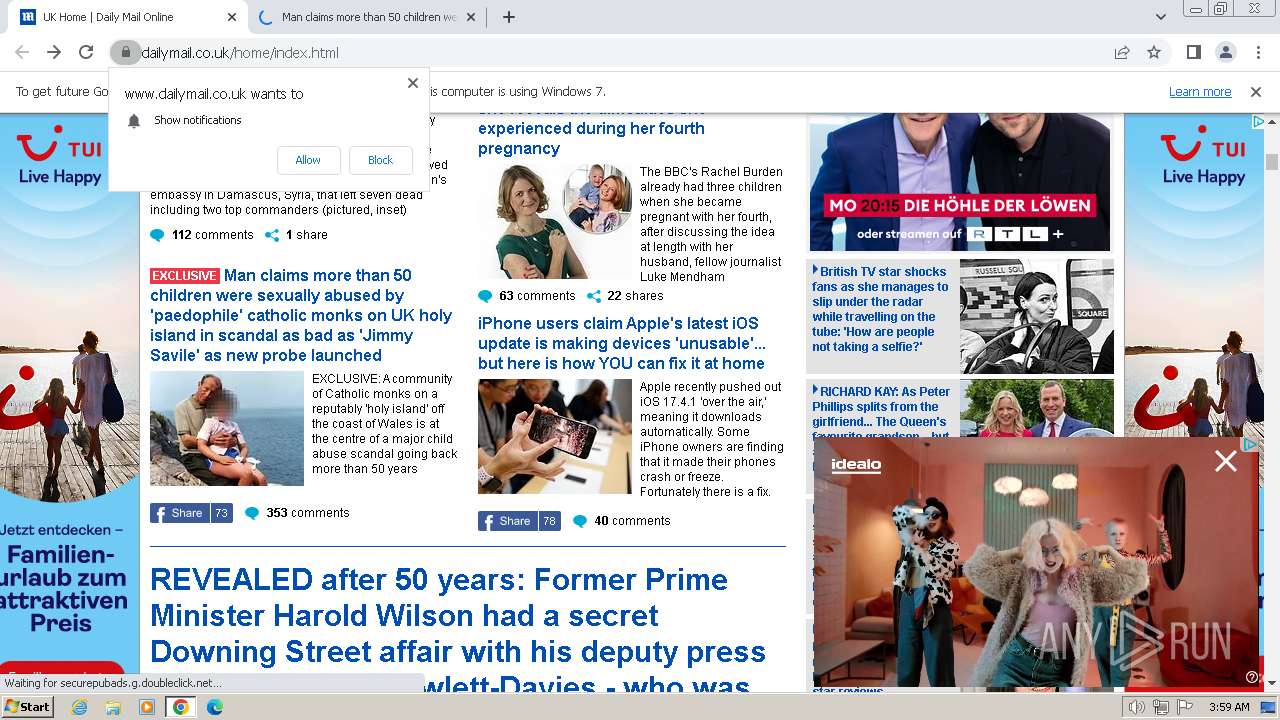1280x720 pixels.
Task: View 63 comments on pregnancy story
Action: click(x=527, y=296)
